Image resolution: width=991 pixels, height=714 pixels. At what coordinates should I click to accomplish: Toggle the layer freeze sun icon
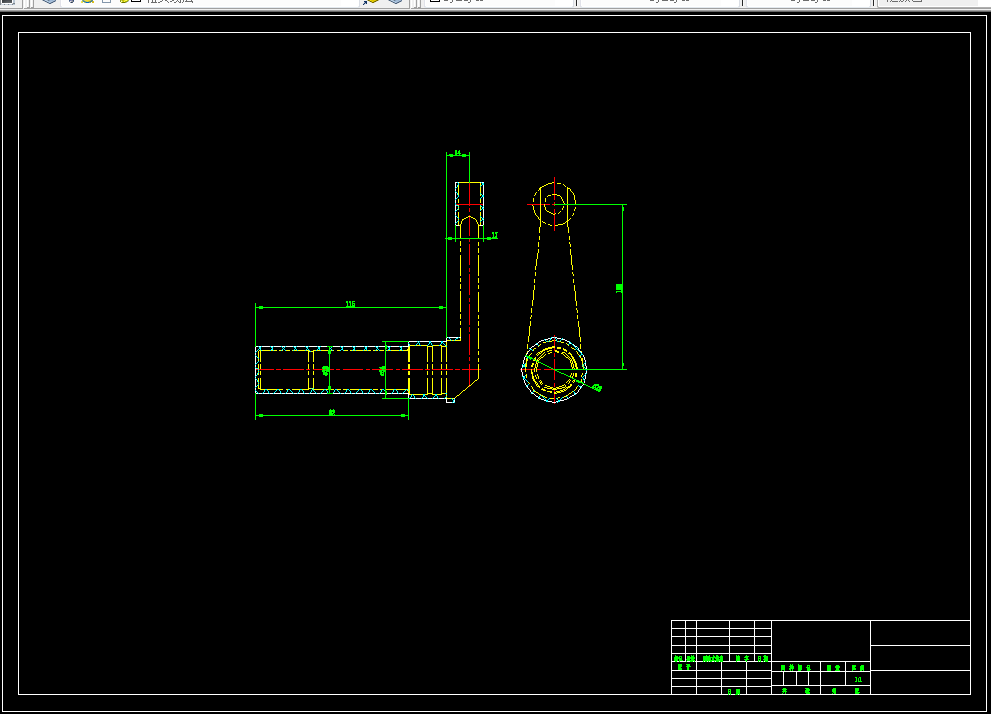click(88, 2)
